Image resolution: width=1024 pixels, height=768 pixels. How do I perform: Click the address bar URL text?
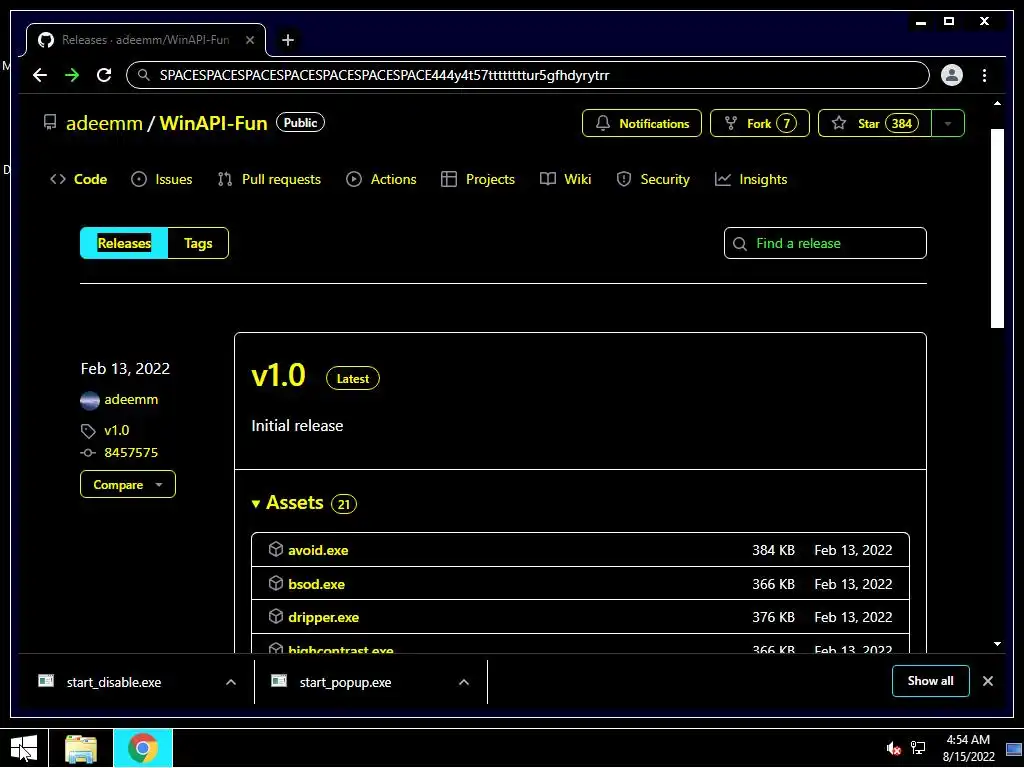tap(384, 75)
